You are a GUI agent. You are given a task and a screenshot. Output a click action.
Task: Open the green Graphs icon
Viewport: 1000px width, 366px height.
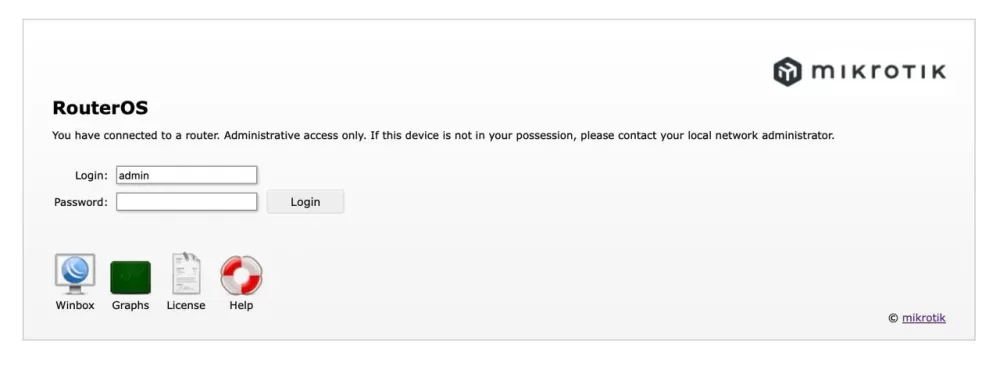131,277
